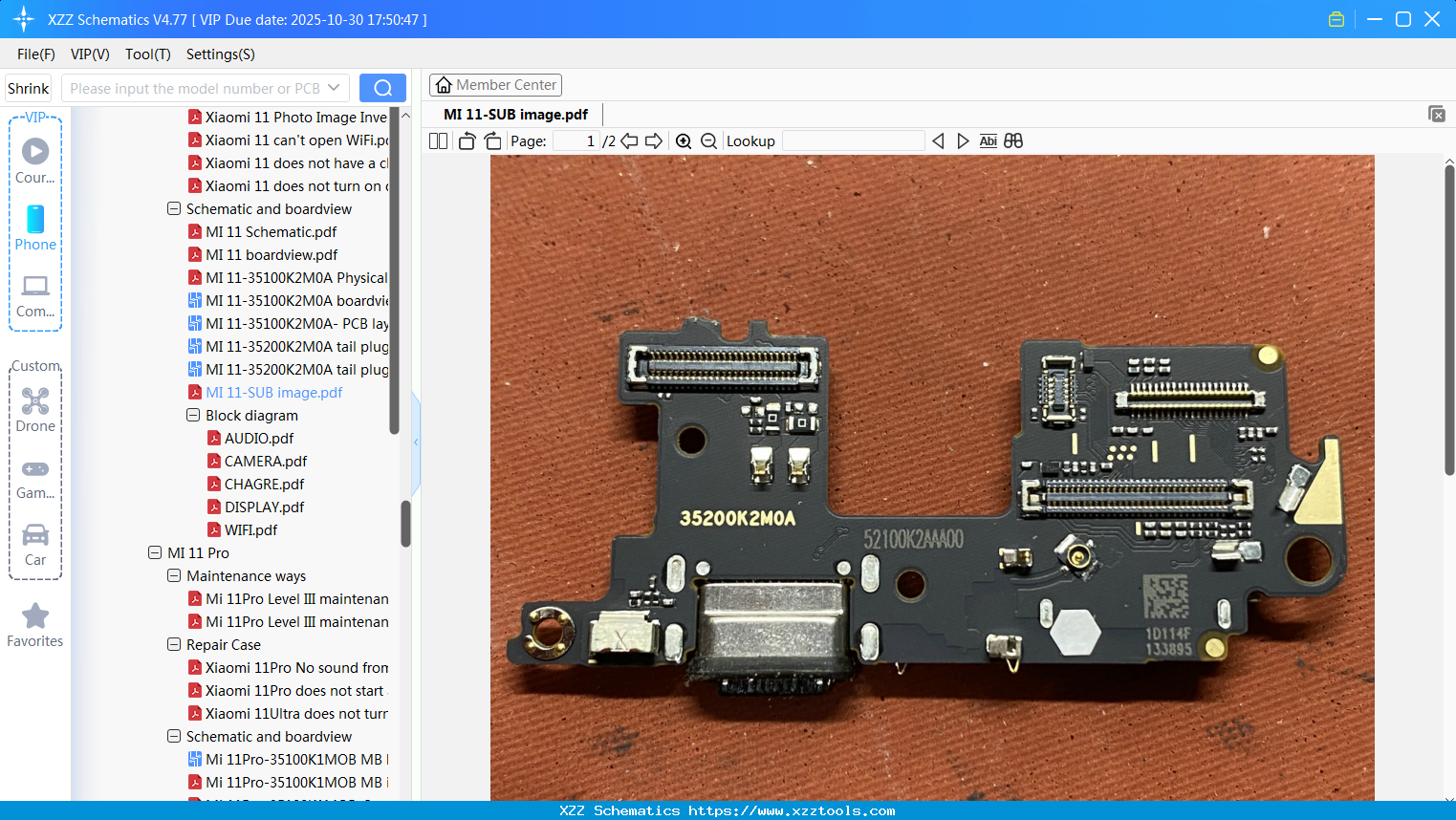Go to next page using forward arrow
1456x820 pixels.
click(654, 140)
